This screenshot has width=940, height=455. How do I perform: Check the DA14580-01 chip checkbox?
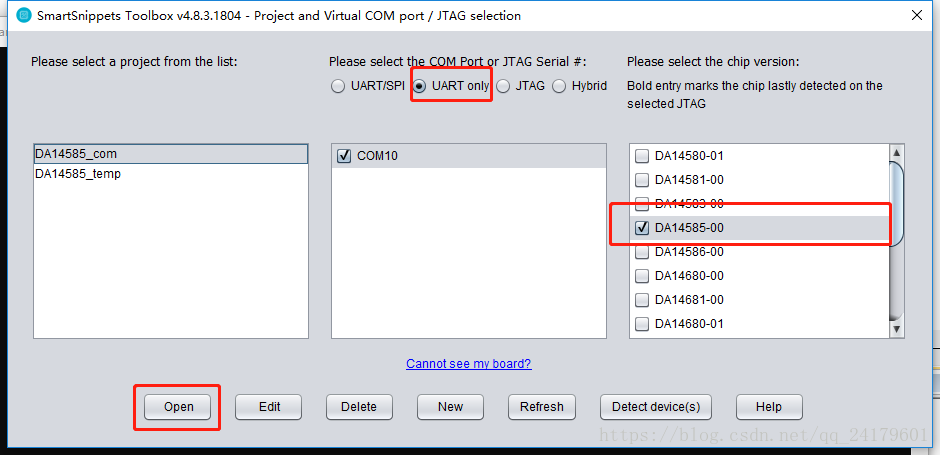[x=641, y=156]
